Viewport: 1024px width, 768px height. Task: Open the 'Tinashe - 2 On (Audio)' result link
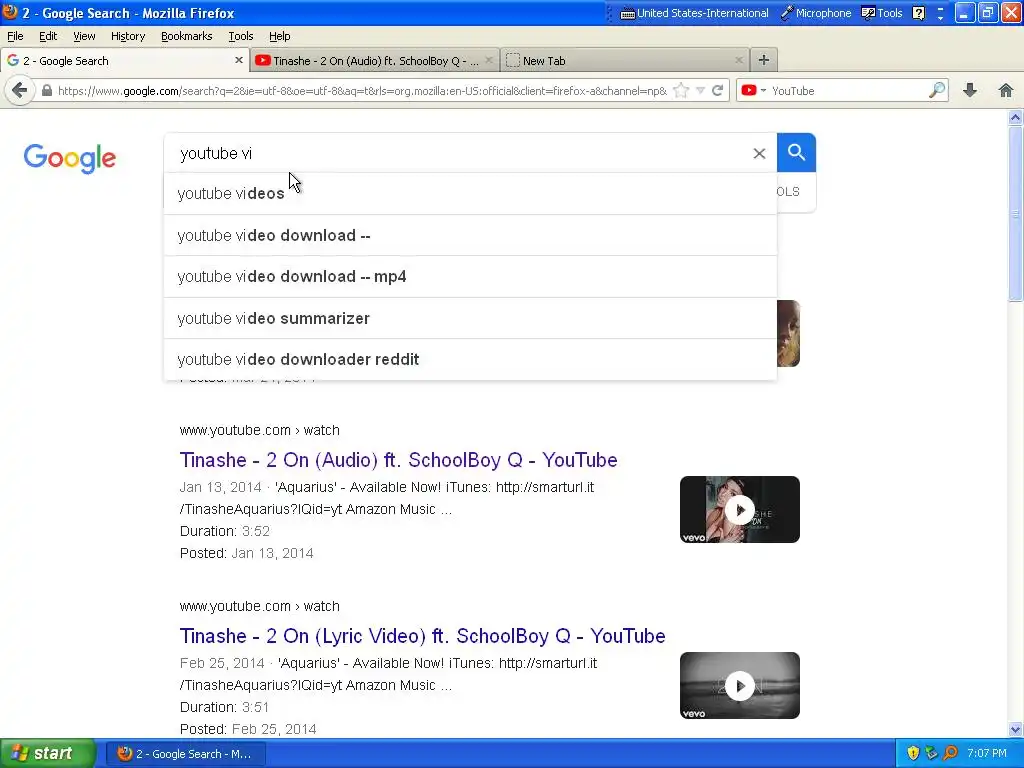398,460
